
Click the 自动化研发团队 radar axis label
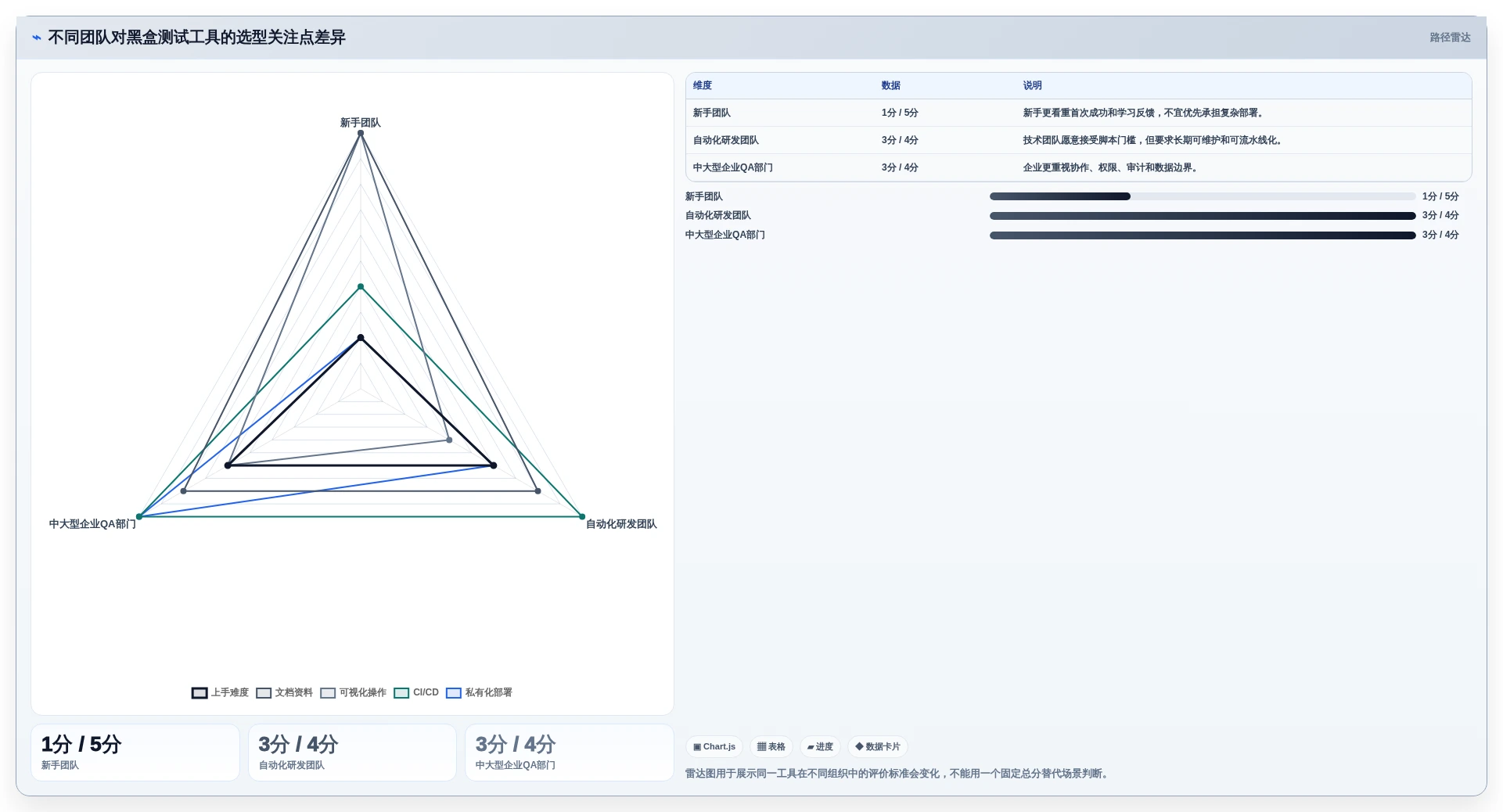622,524
